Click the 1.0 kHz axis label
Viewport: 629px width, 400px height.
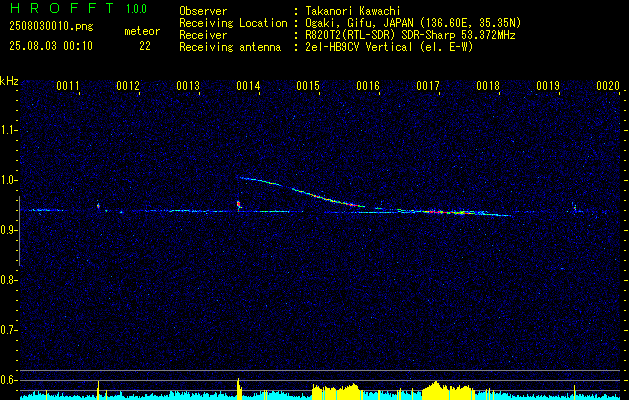pyautogui.click(x=9, y=180)
